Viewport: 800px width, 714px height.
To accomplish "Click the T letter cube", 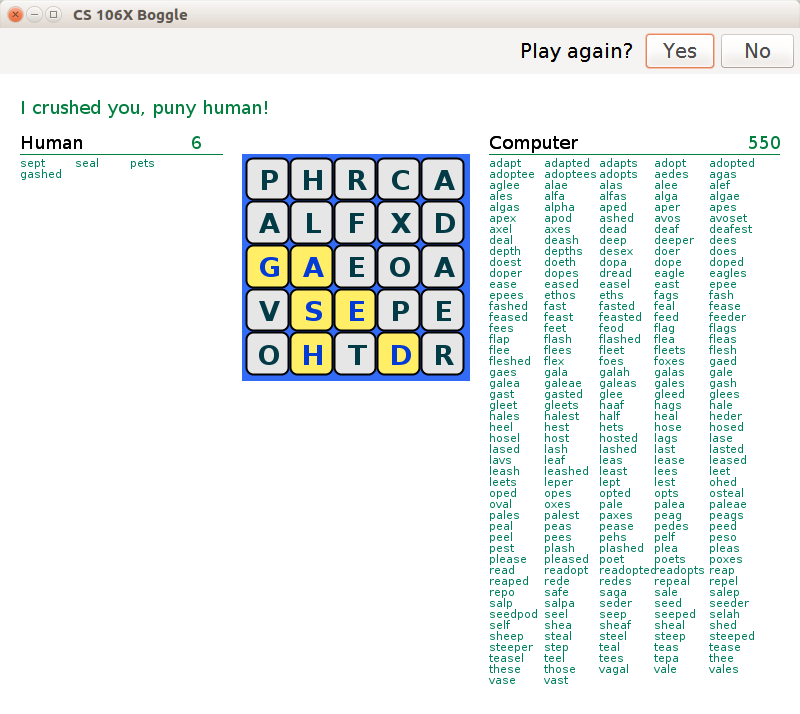I will click(x=357, y=355).
